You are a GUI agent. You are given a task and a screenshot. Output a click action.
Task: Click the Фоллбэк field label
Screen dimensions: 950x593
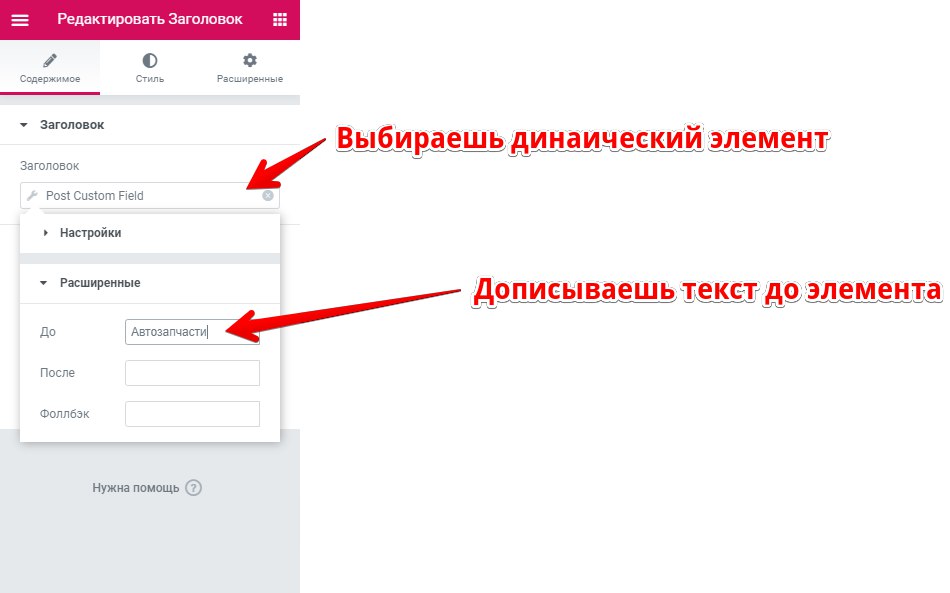coord(65,414)
